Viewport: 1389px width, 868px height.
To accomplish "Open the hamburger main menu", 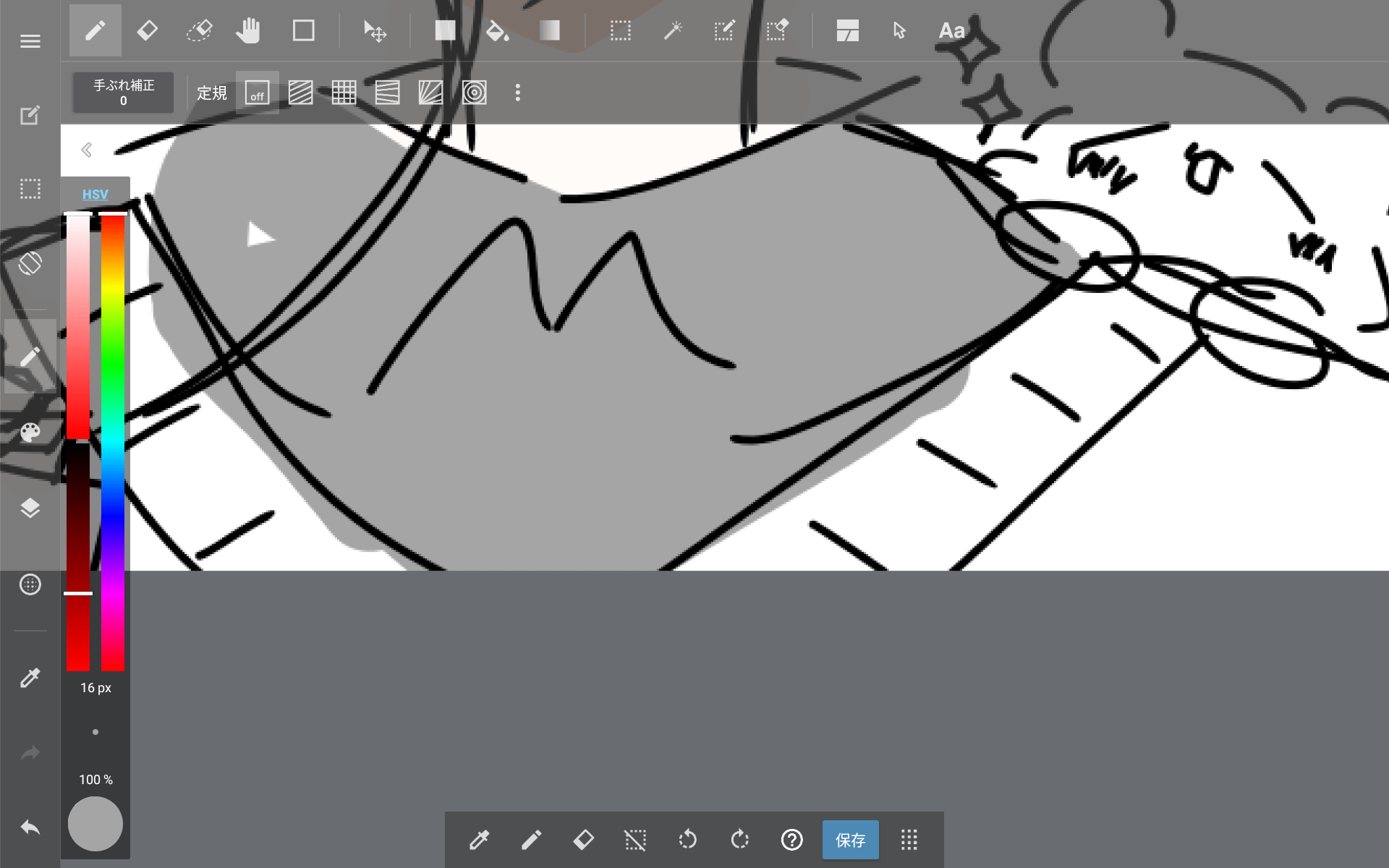I will click(x=30, y=41).
